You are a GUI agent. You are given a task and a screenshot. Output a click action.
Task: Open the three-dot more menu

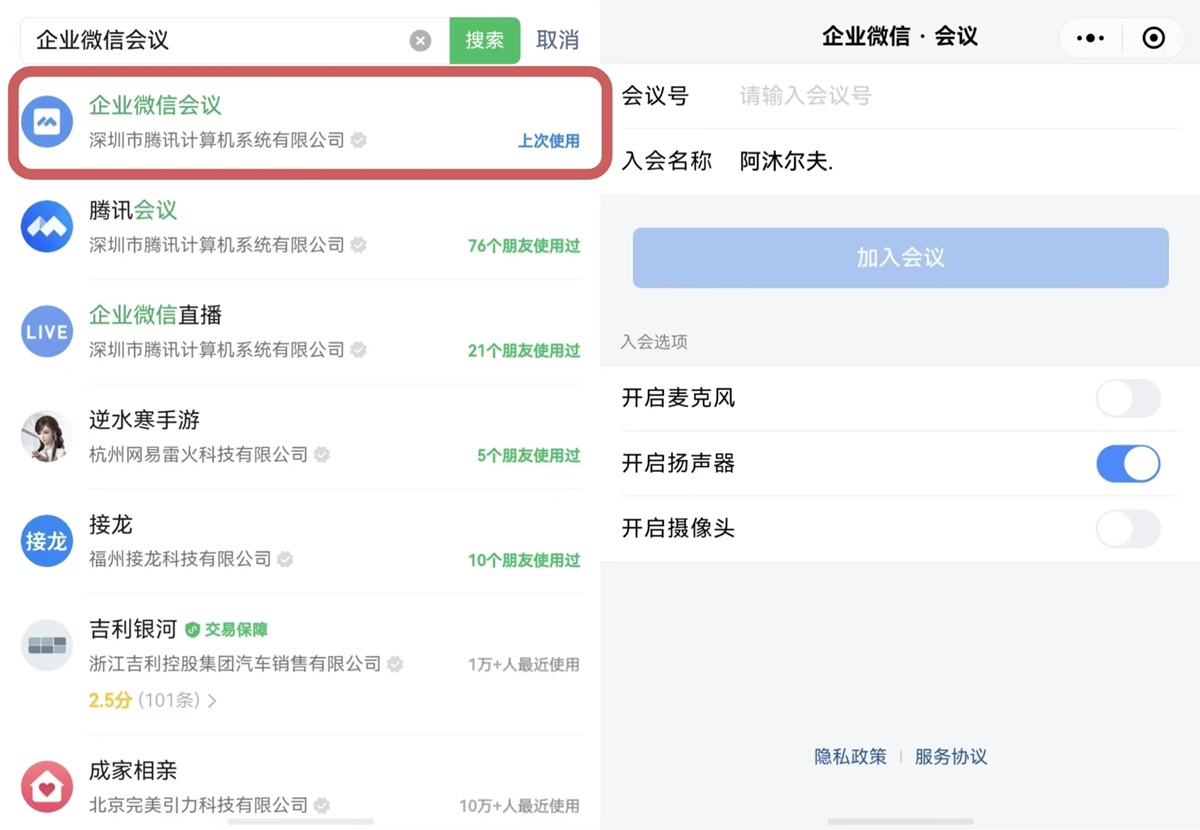1090,38
